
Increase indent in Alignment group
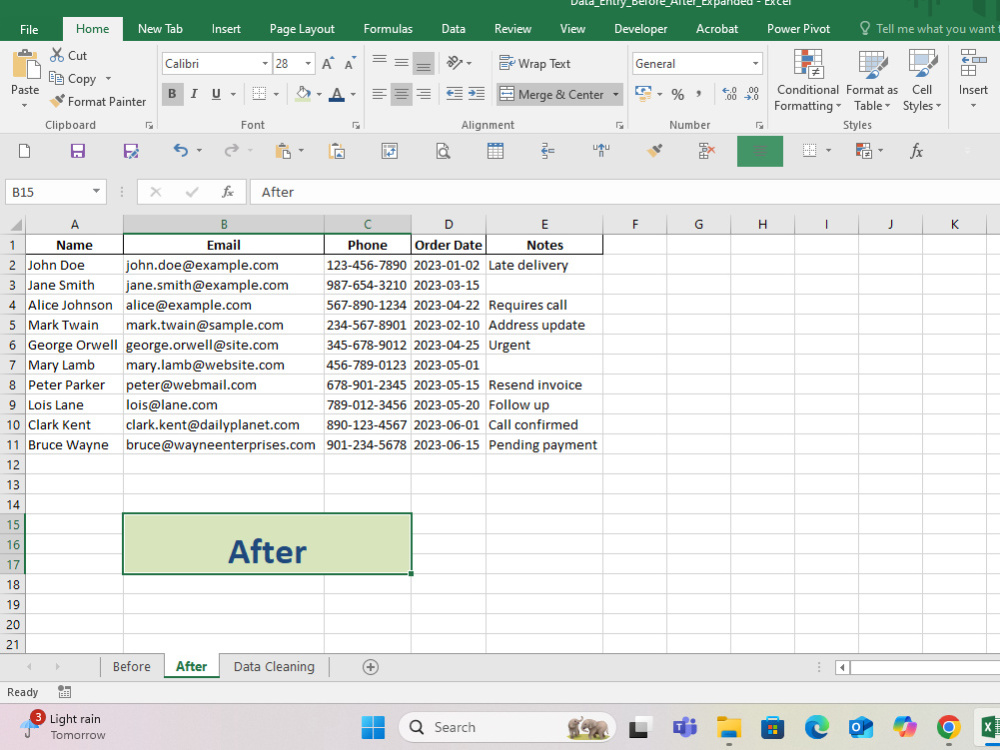coord(476,94)
